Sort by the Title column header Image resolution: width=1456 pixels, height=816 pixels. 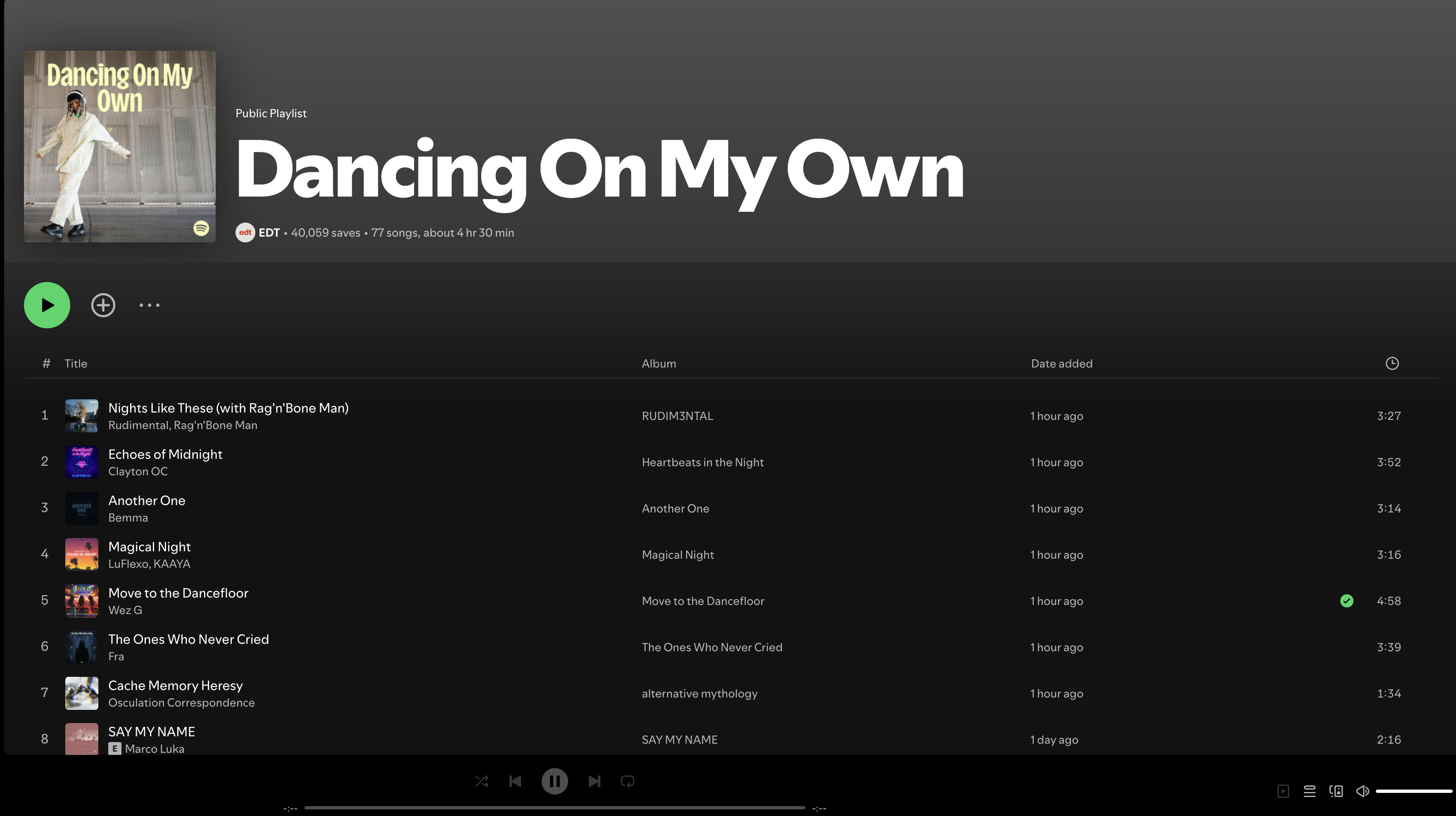pos(76,363)
